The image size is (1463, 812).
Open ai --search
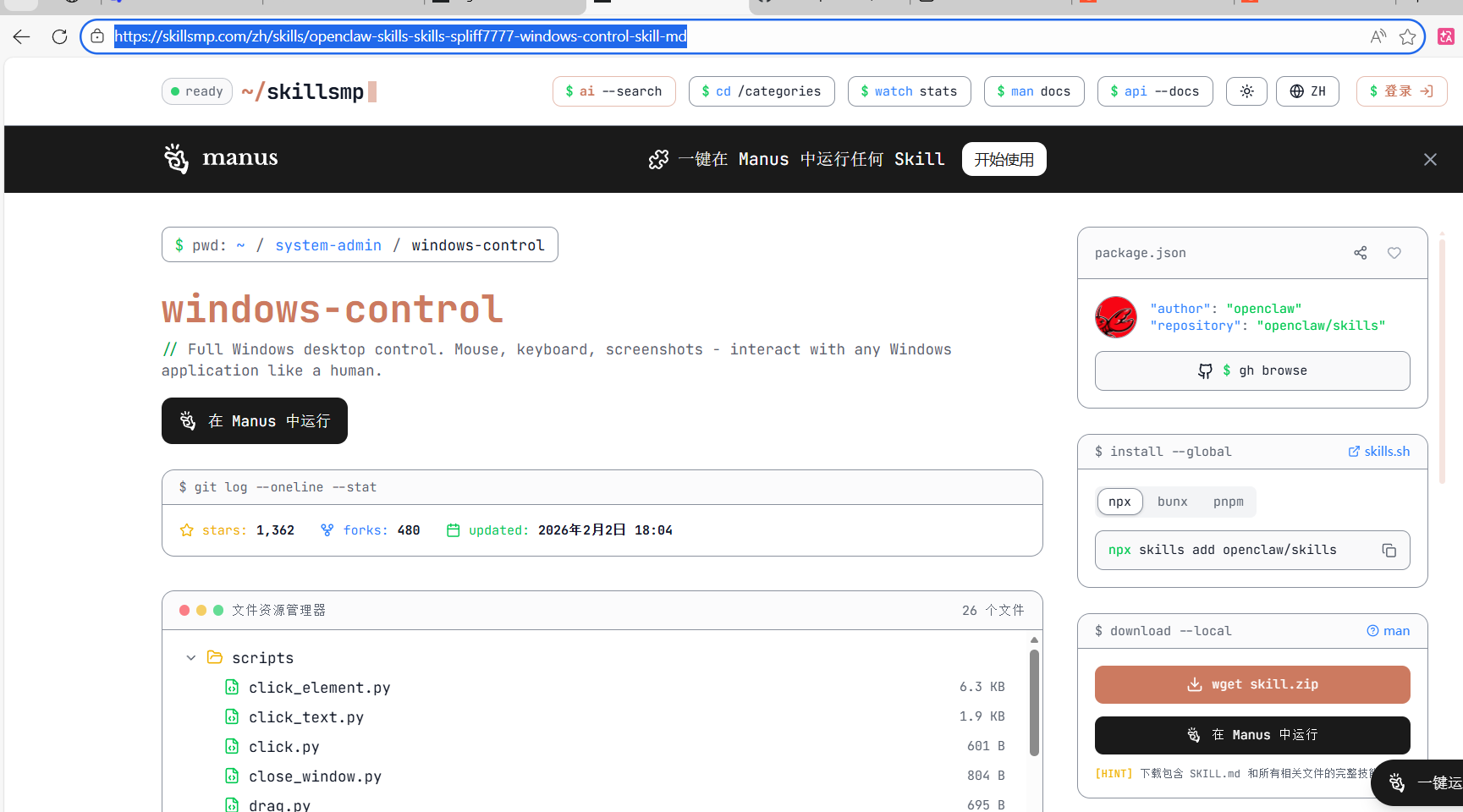[614, 91]
